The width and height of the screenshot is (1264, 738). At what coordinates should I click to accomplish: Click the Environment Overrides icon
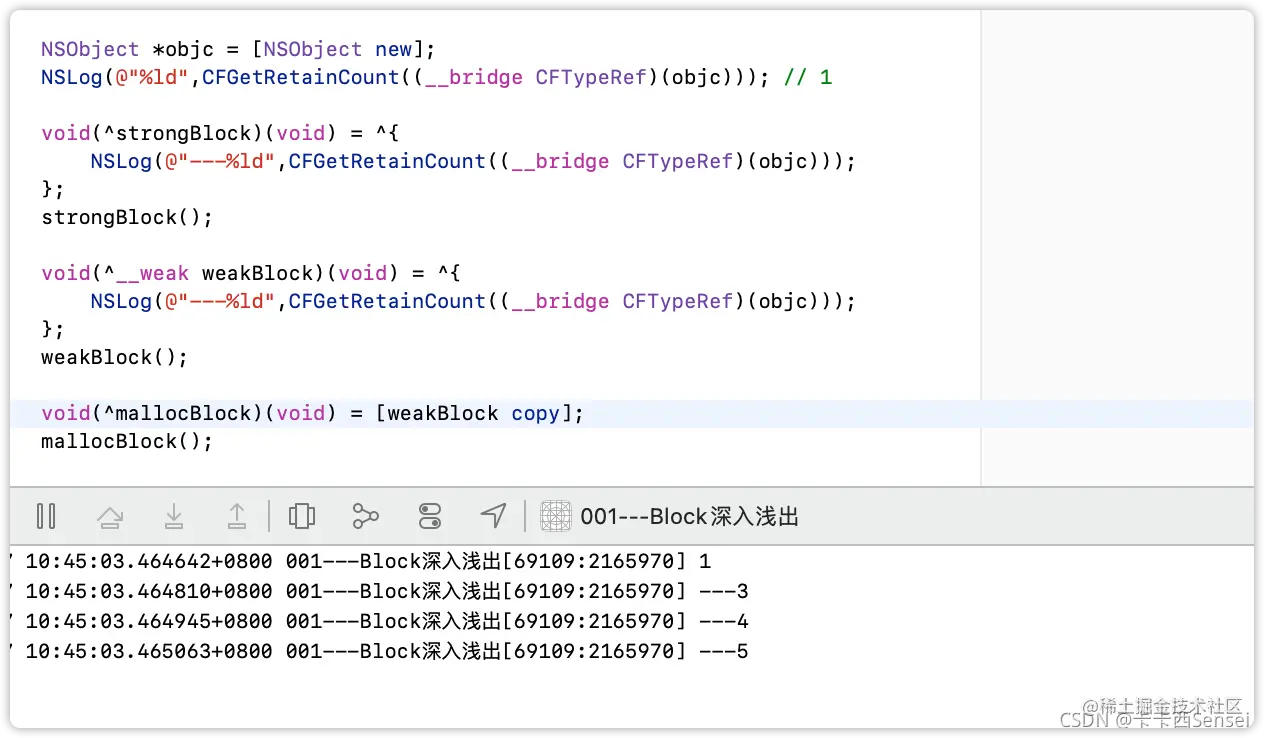tap(430, 516)
